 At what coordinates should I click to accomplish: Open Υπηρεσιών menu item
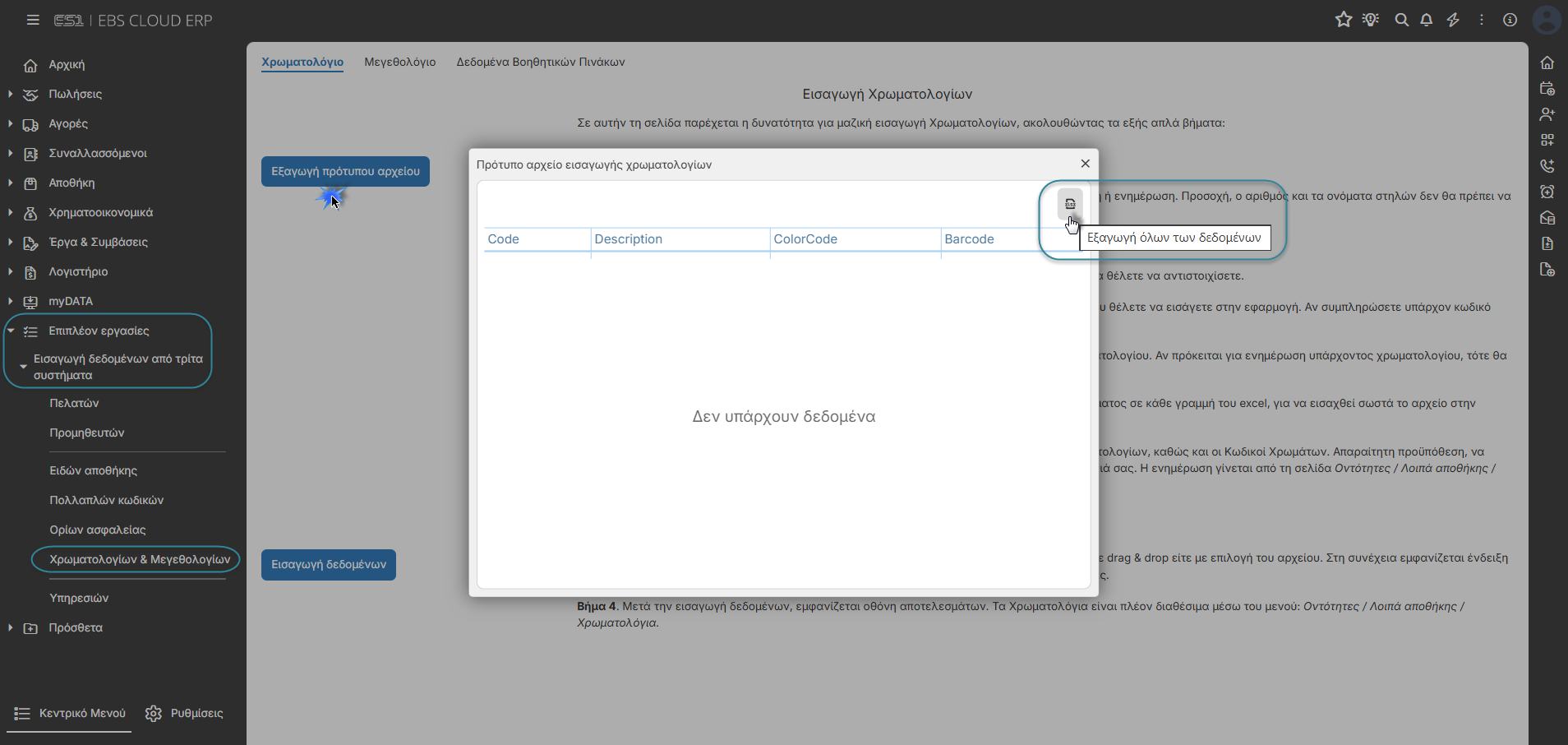pyautogui.click(x=79, y=599)
